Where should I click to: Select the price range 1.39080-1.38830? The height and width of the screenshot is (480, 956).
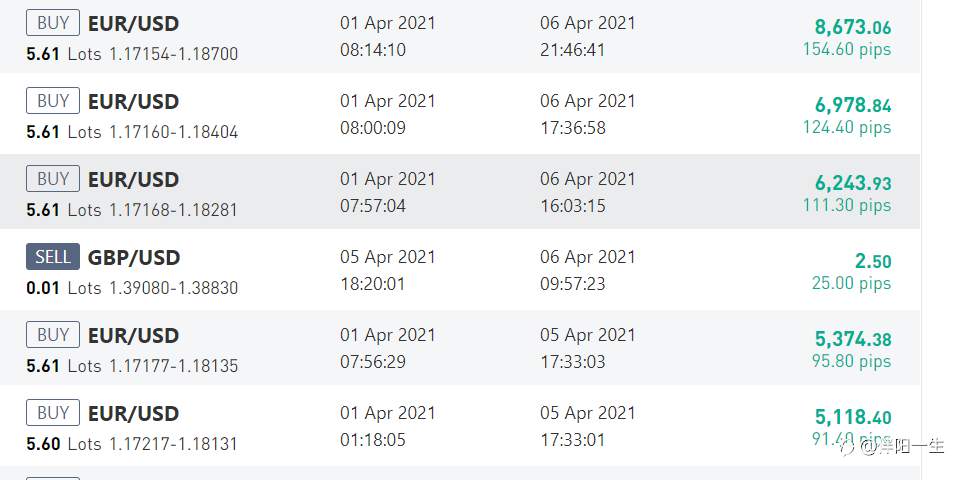[174, 288]
